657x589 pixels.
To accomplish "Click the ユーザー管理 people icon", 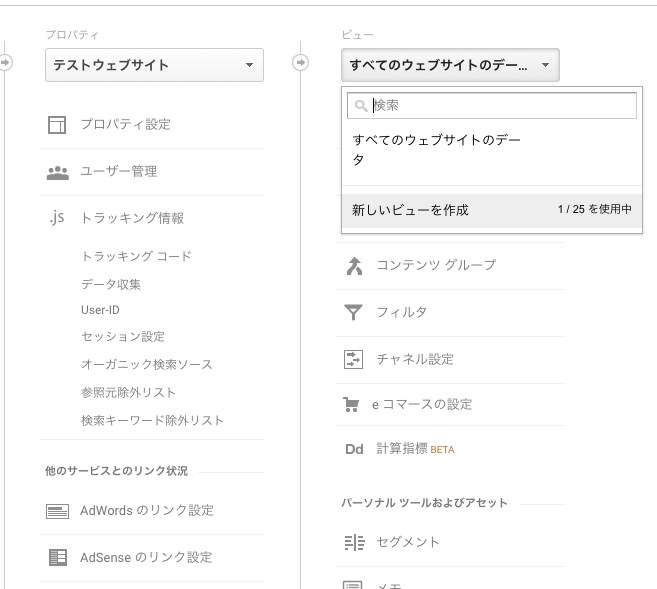I will (x=57, y=172).
